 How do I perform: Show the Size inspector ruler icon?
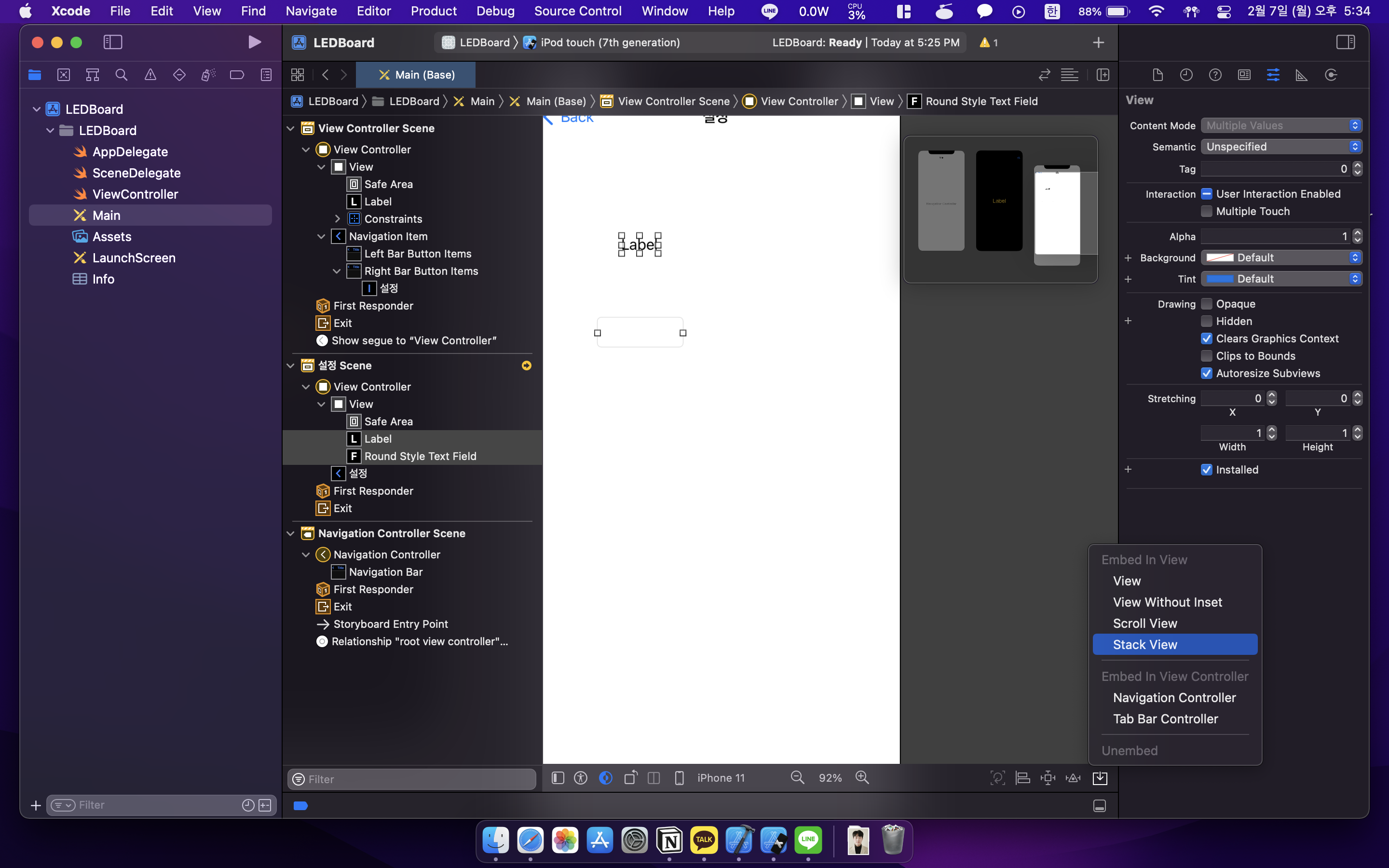click(x=1302, y=75)
